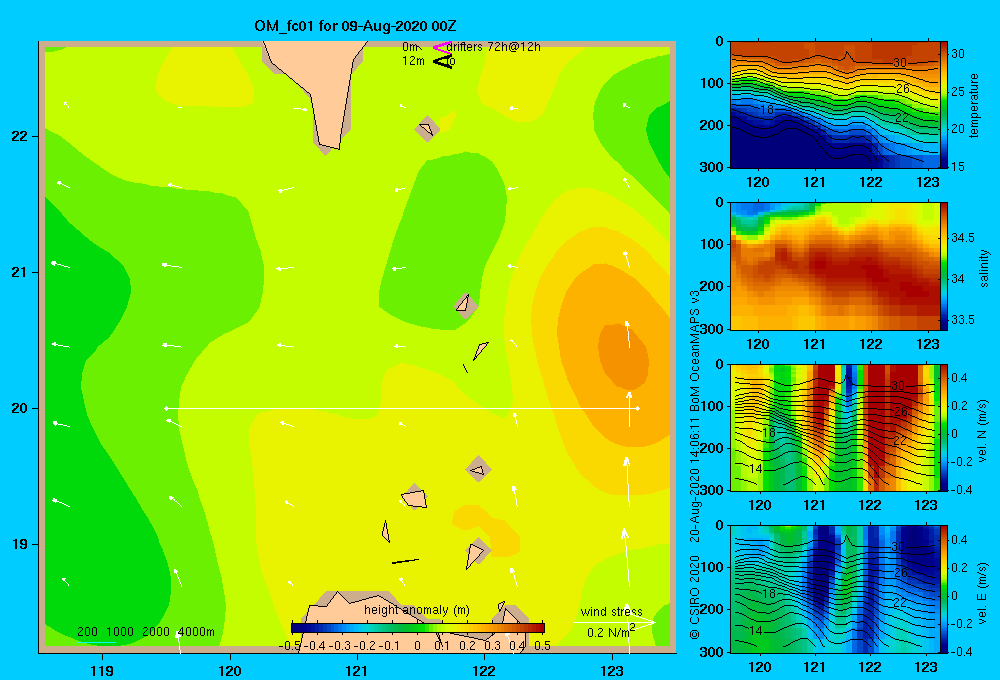Click the wind stress reference arrow

click(614, 622)
